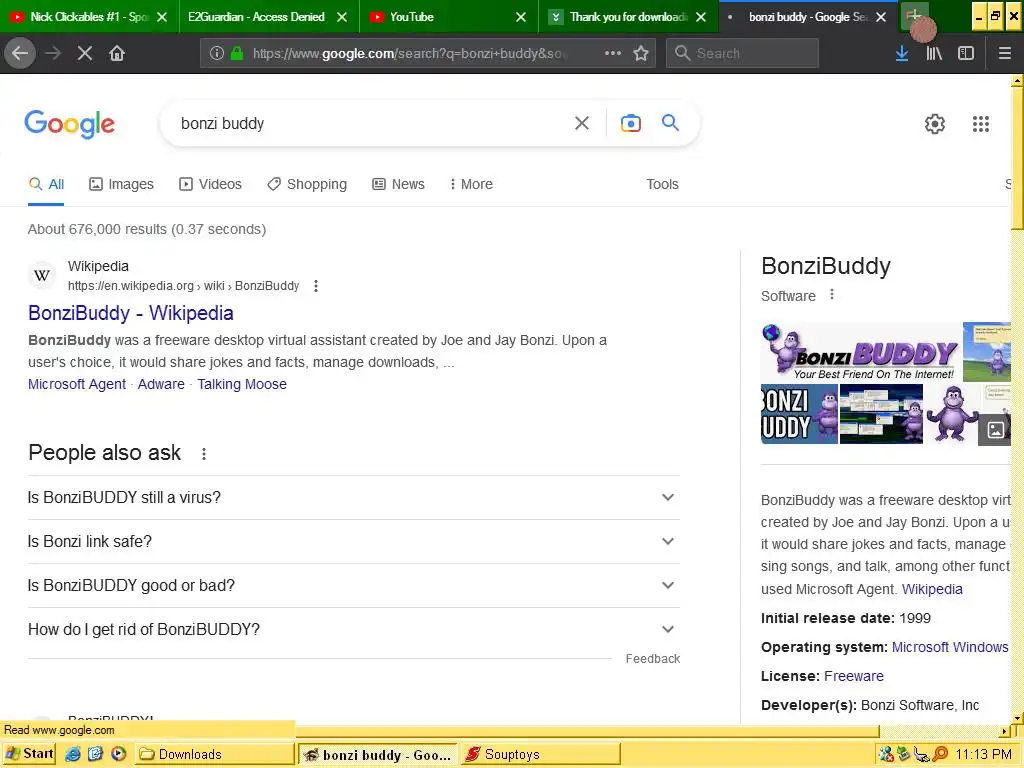Open Google settings gear icon

935,123
